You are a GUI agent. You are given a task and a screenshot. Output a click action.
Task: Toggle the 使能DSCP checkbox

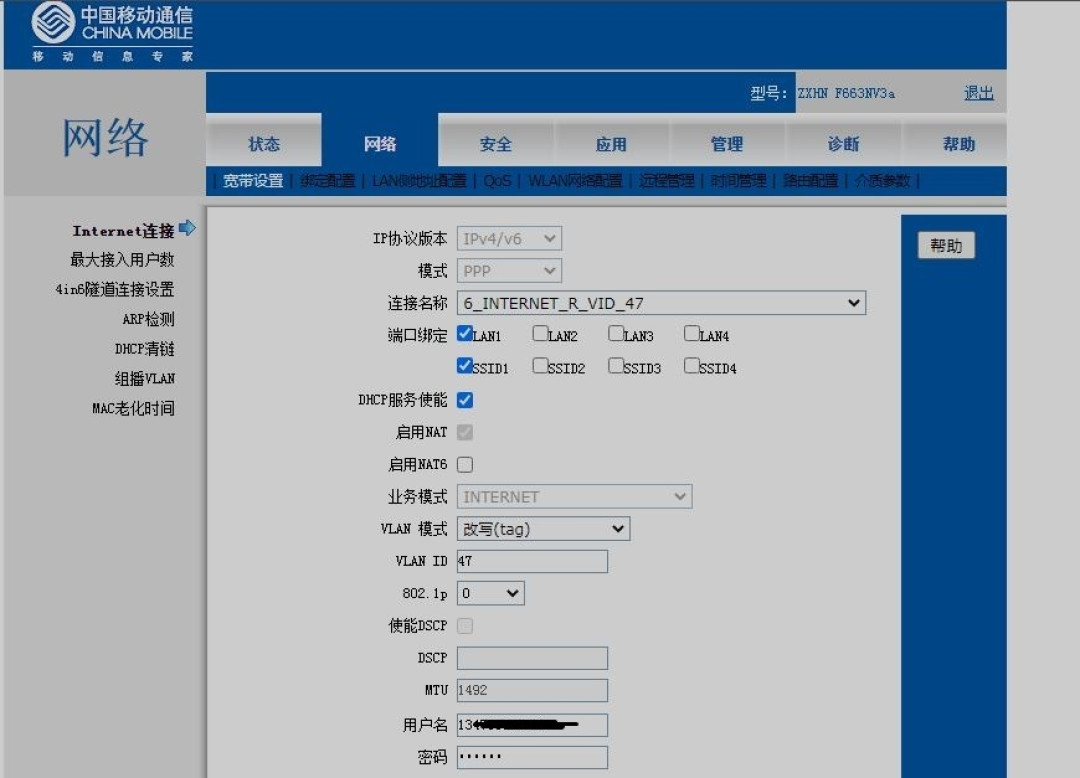point(465,626)
